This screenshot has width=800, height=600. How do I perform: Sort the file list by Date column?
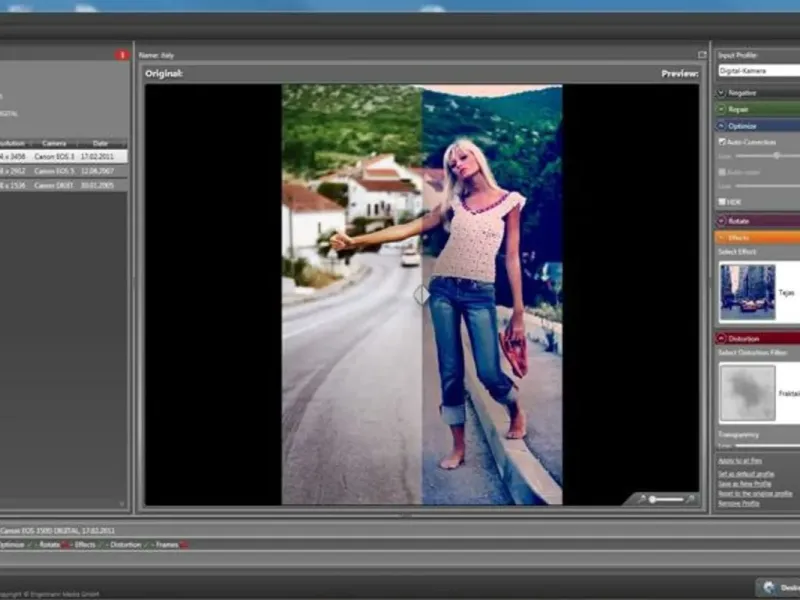coord(101,143)
